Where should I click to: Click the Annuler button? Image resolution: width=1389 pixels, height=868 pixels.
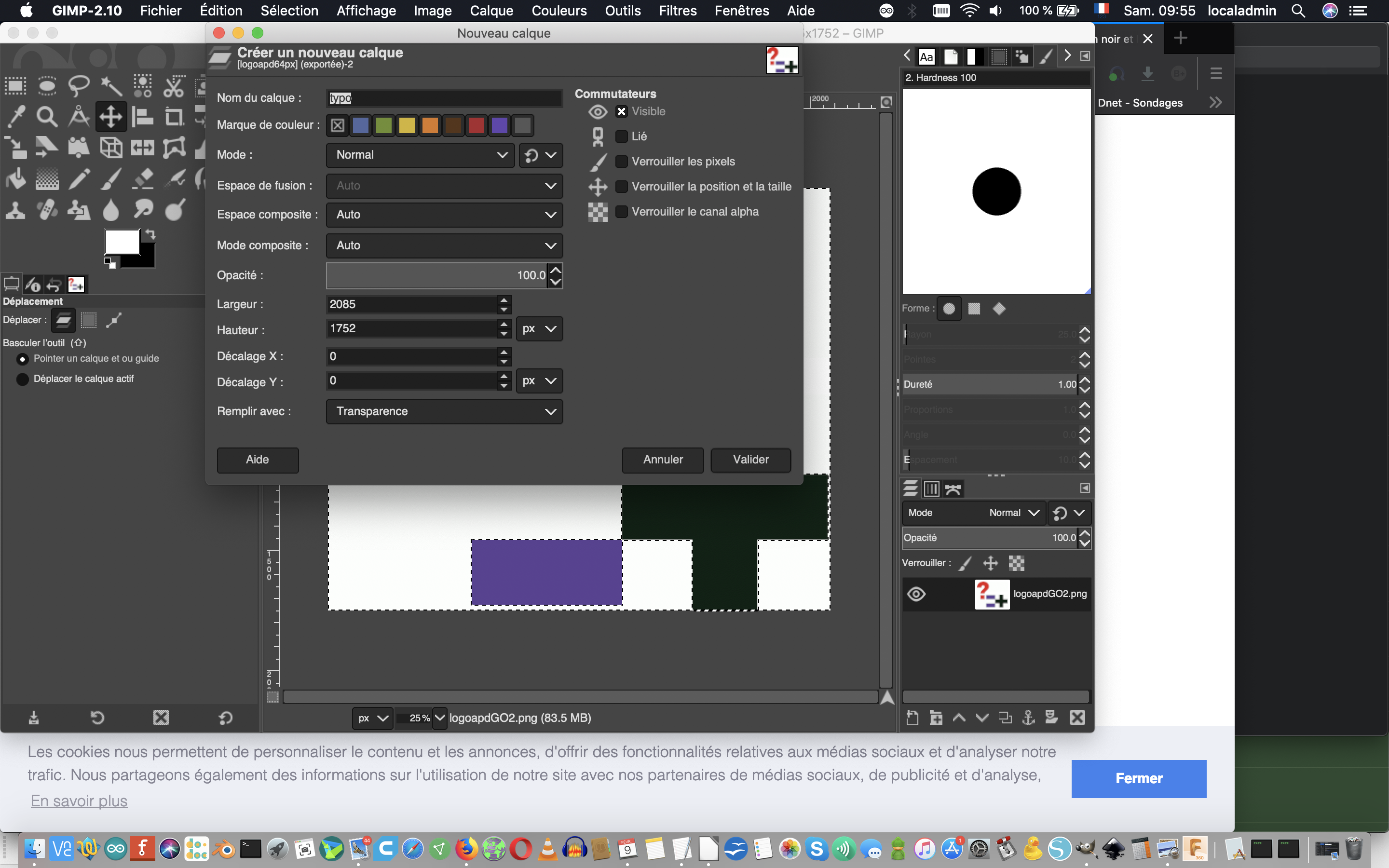tap(662, 460)
